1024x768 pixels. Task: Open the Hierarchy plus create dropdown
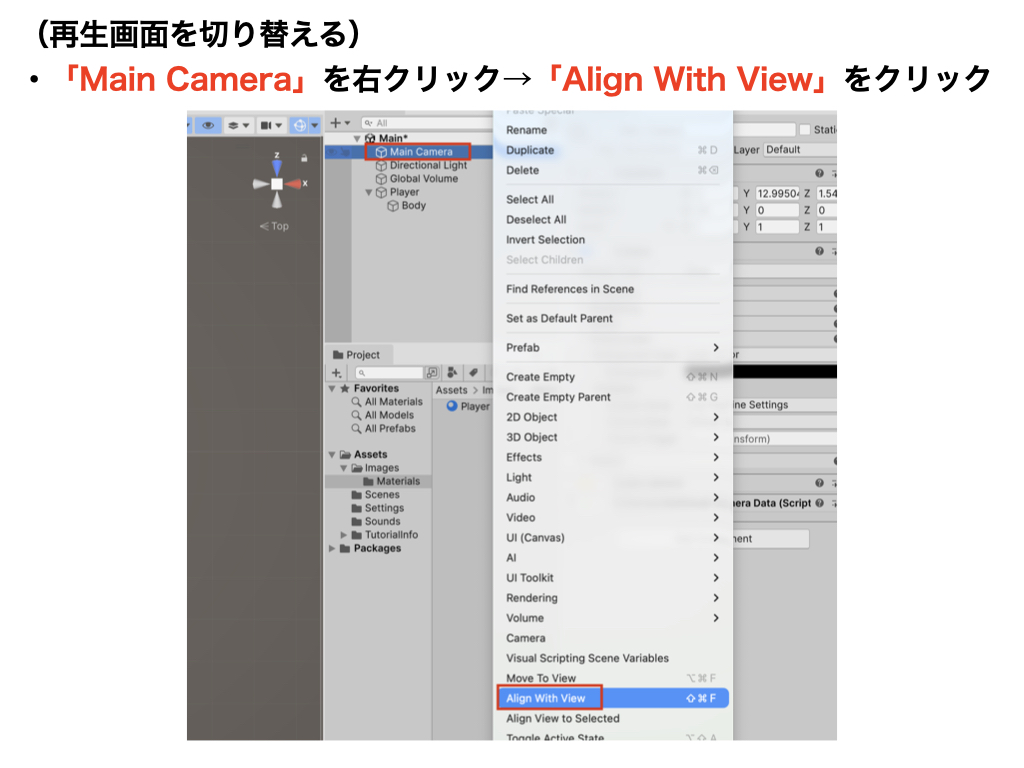[x=340, y=123]
